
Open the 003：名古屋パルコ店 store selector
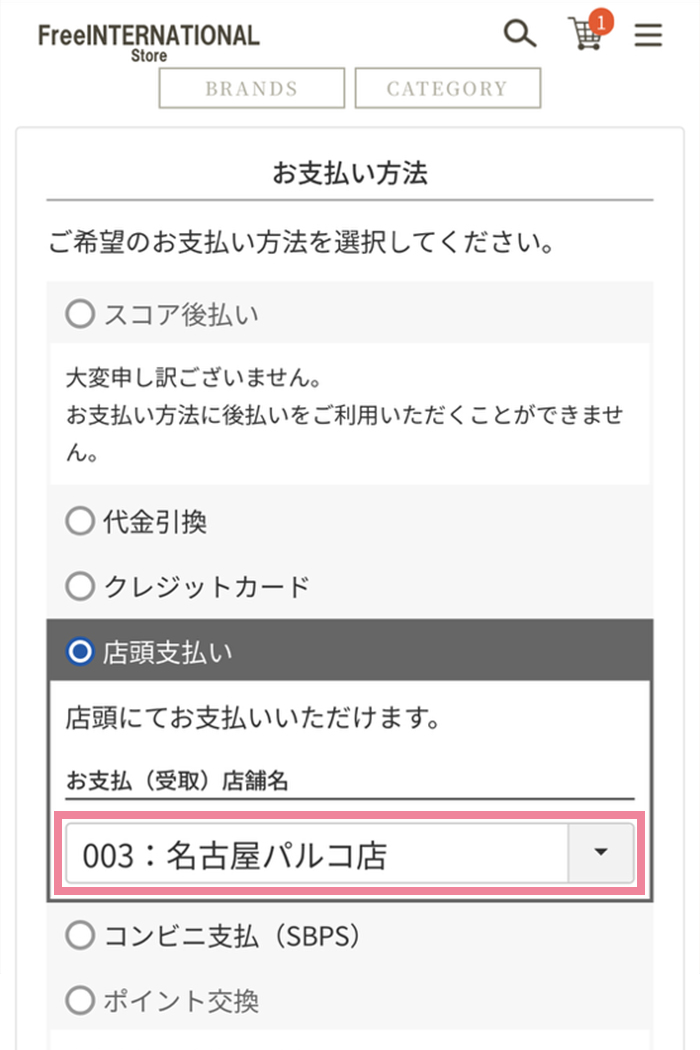316,854
